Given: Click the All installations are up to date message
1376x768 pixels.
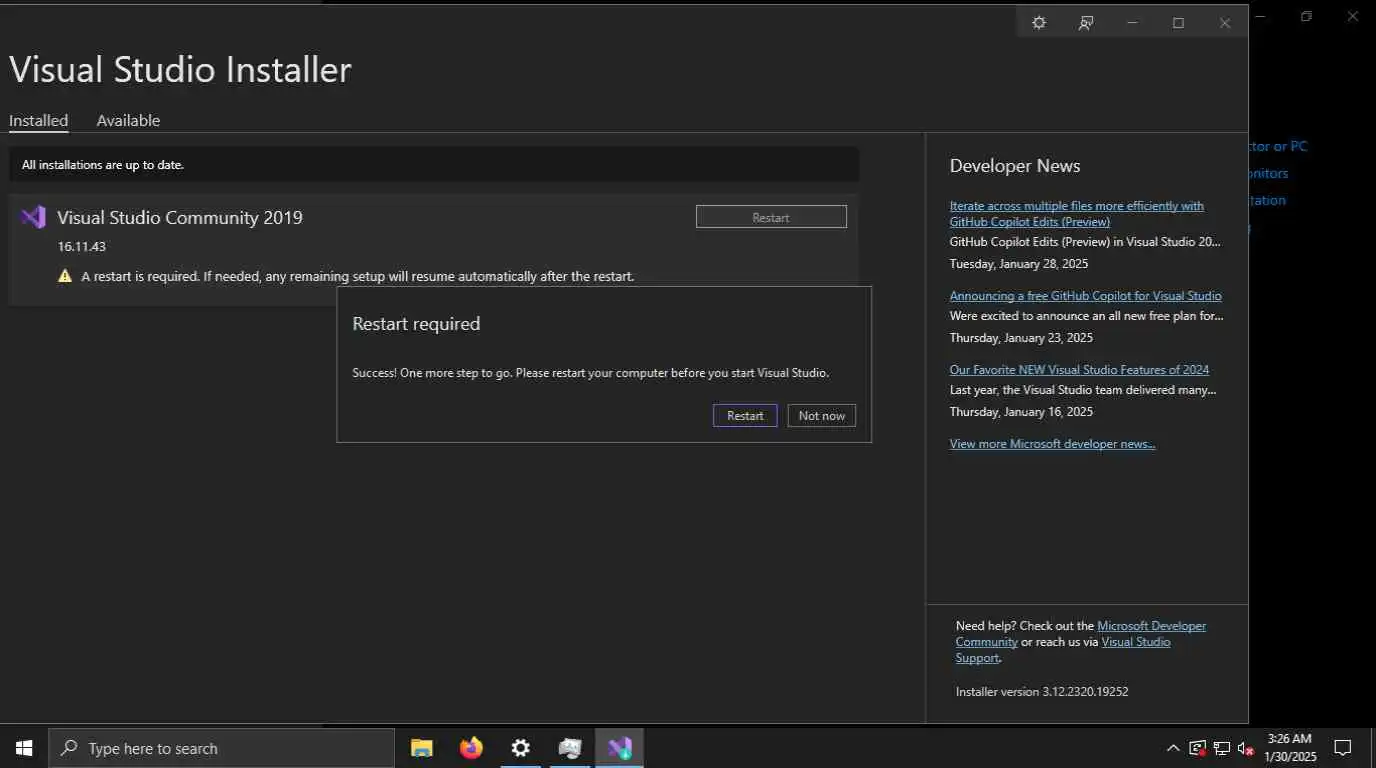Looking at the screenshot, I should [x=103, y=165].
